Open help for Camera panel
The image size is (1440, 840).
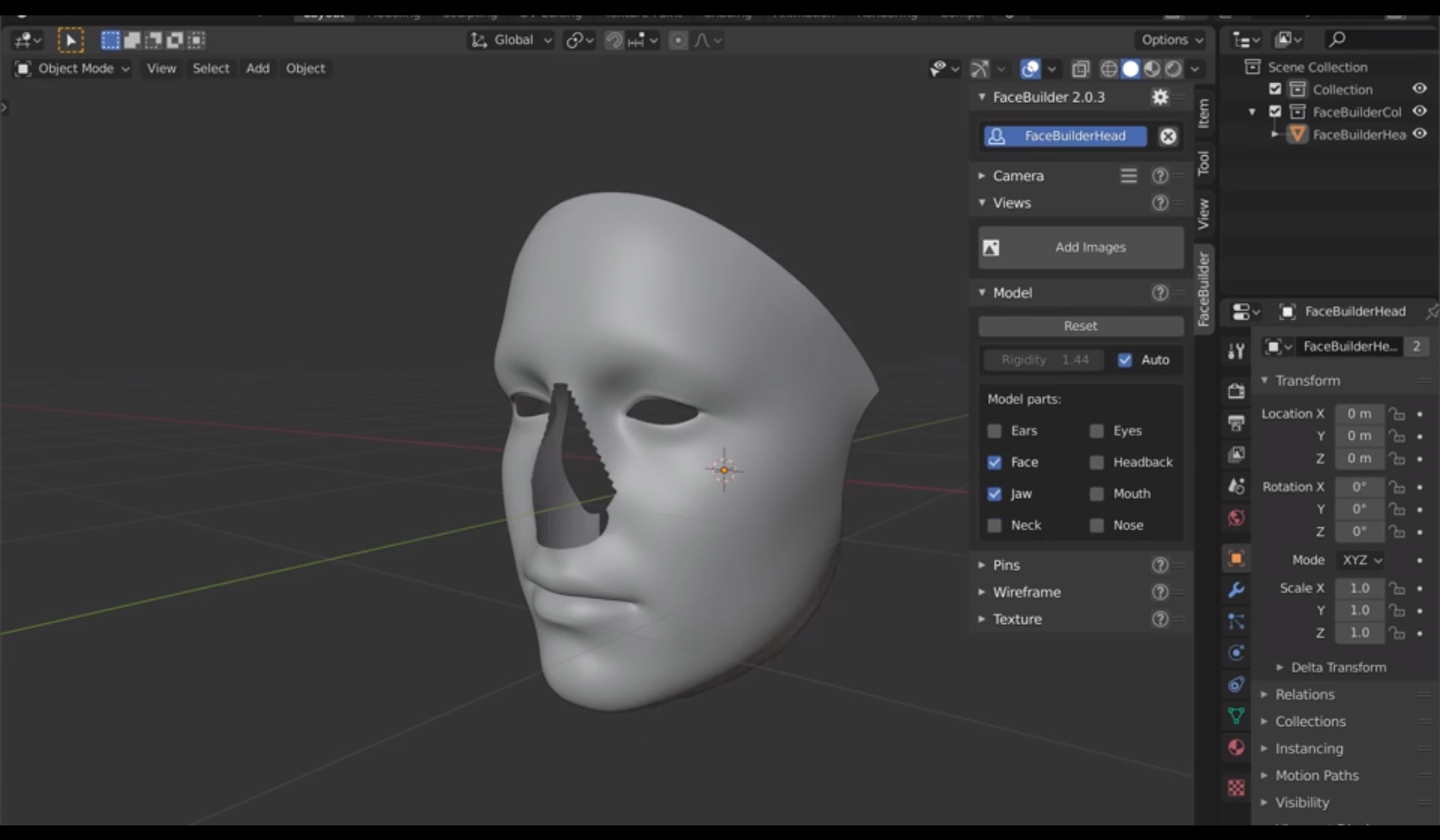[x=1160, y=176]
